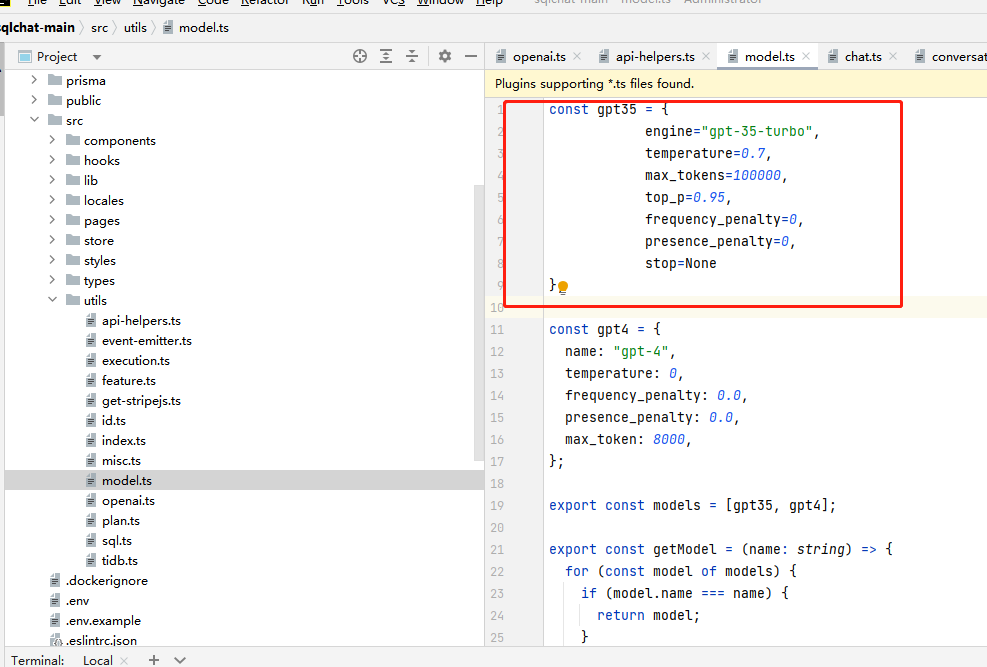Click the model.ts breadcrumb in navigation bar
This screenshot has height=667, width=987.
[x=203, y=28]
